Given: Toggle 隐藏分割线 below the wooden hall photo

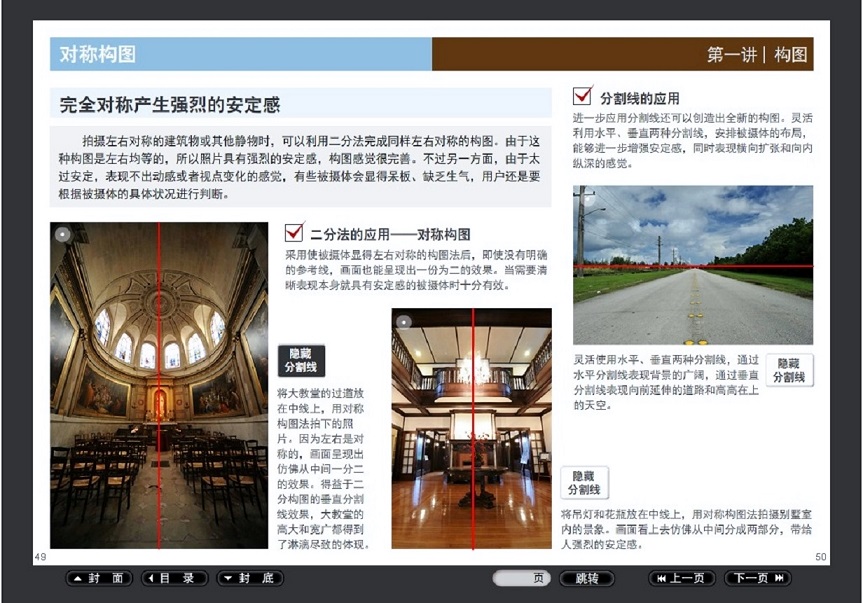Looking at the screenshot, I should tap(584, 483).
